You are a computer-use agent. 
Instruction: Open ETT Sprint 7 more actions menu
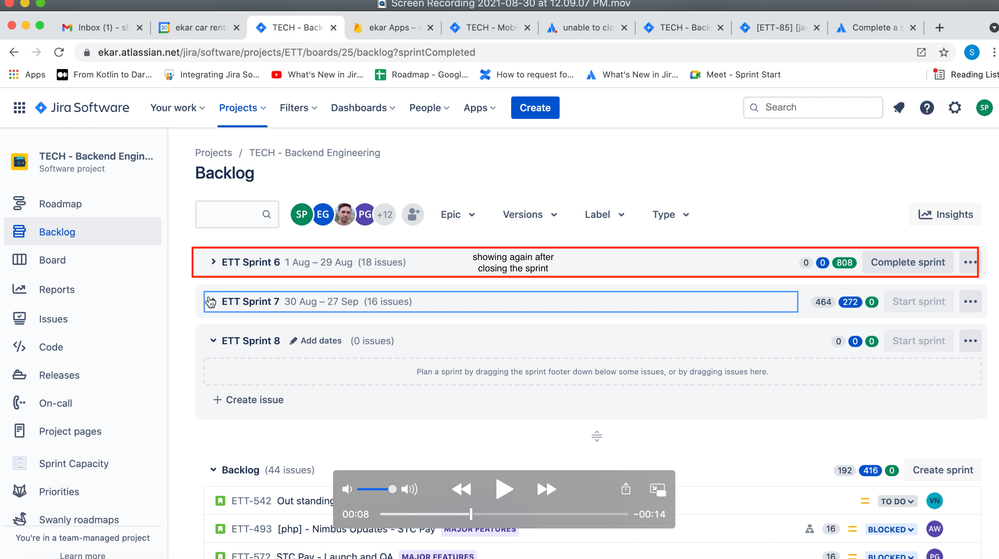pos(970,301)
